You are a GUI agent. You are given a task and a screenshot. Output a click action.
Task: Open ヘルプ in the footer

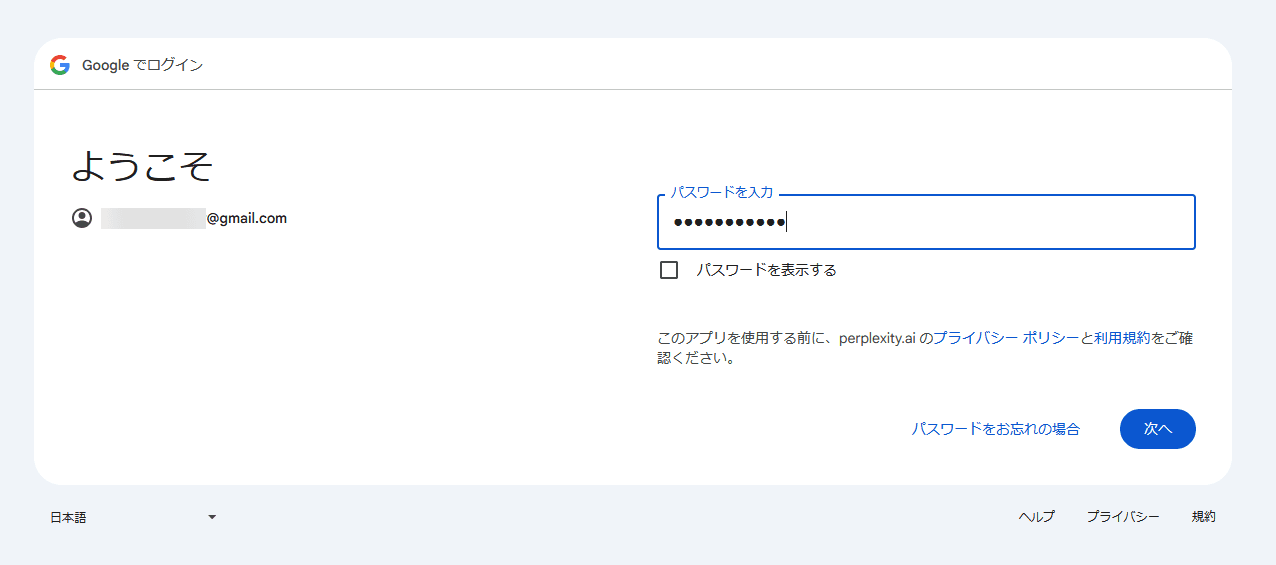click(x=1036, y=517)
